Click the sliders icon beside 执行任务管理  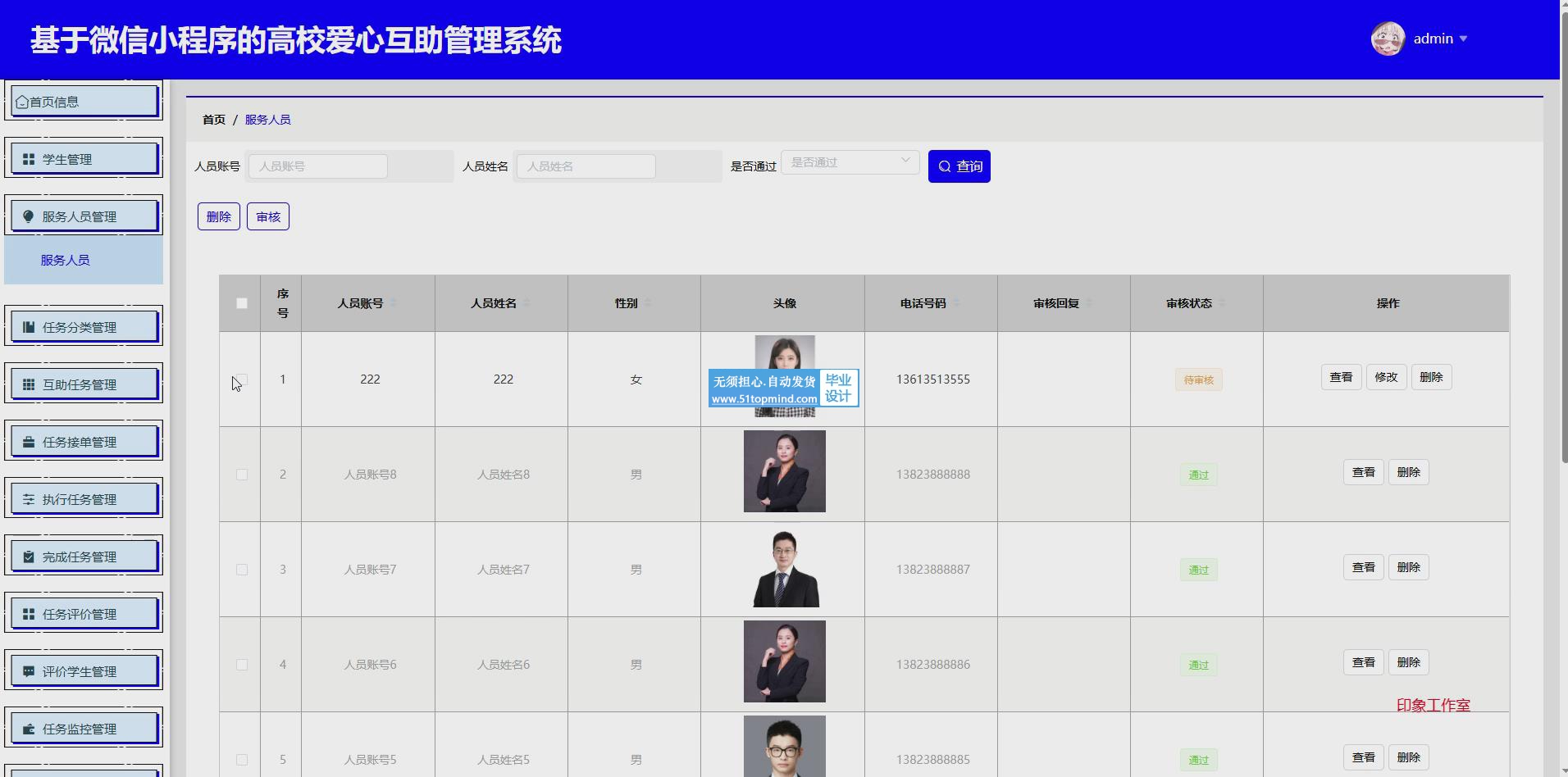pyautogui.click(x=29, y=499)
